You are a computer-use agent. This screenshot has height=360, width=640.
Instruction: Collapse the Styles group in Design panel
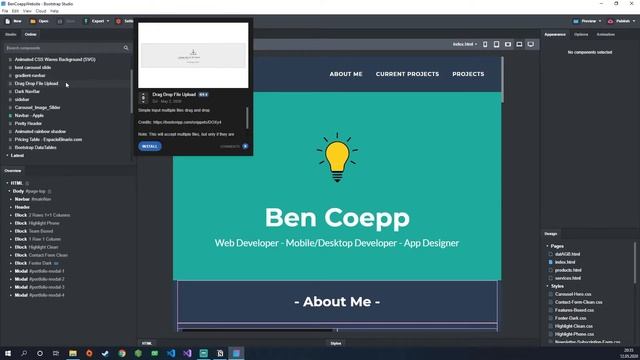coord(547,286)
